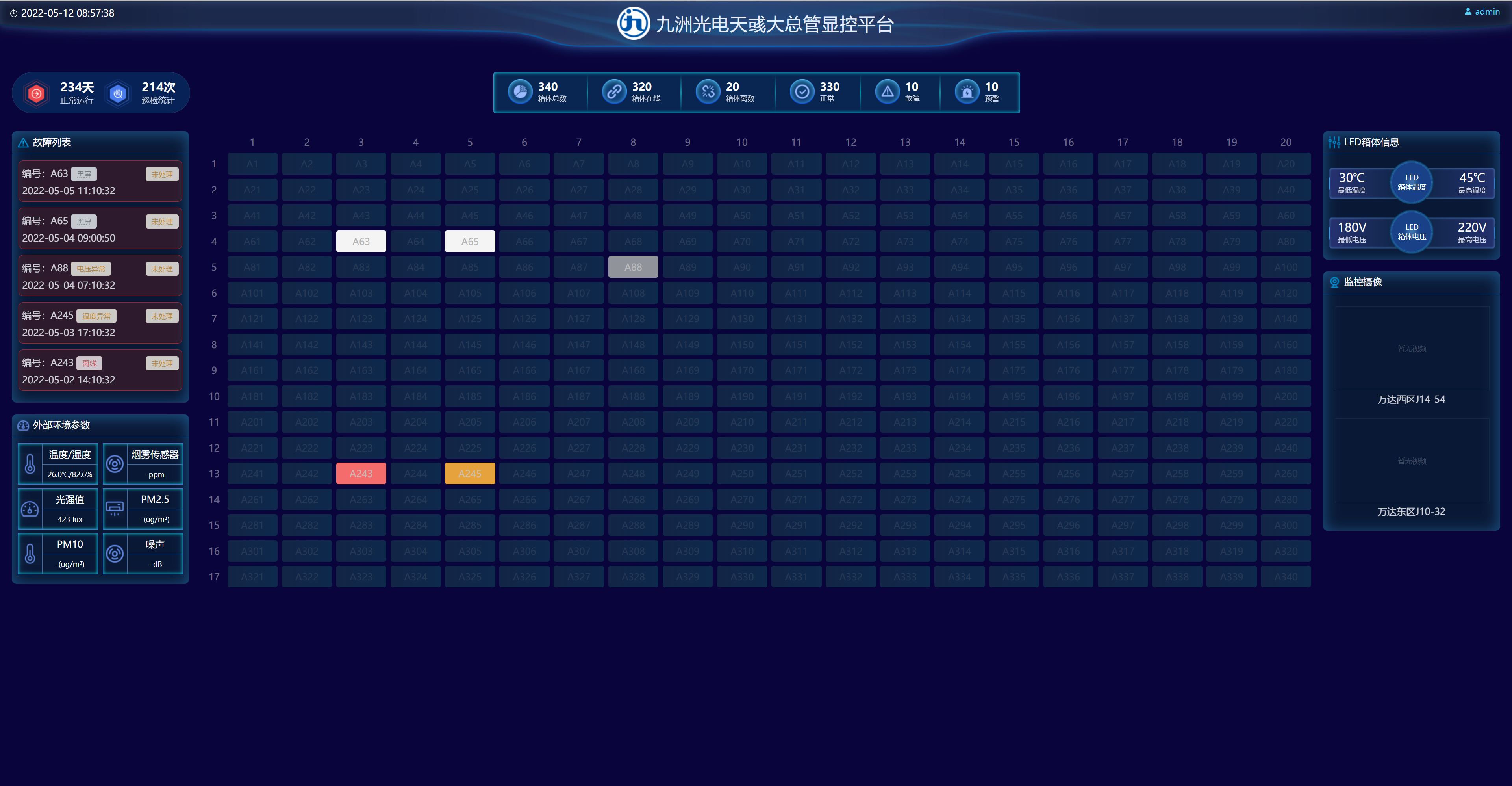Click row header 13 in grid
The height and width of the screenshot is (786, 1512).
[x=214, y=474]
